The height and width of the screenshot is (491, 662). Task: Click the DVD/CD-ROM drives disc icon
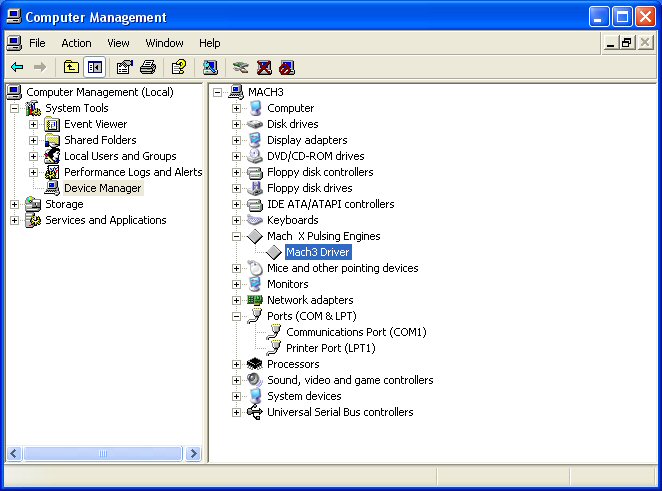[x=255, y=156]
